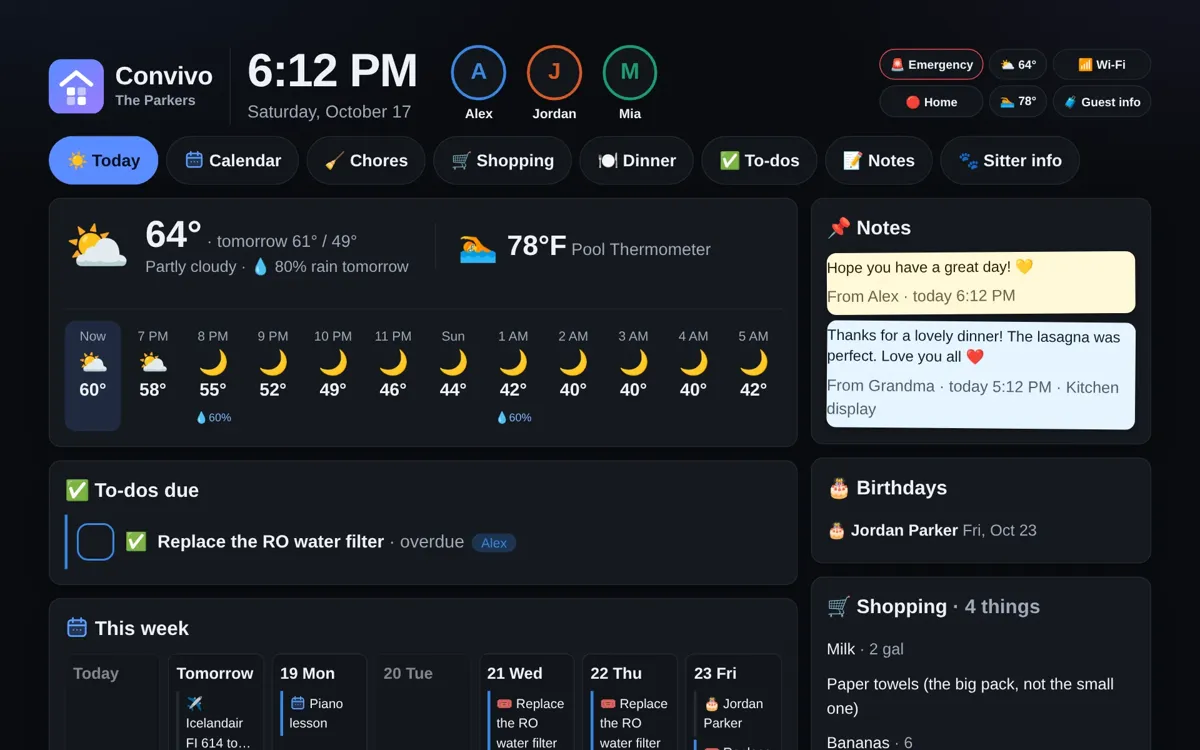The height and width of the screenshot is (750, 1200).
Task: Click the 7 PM forecast cloud icon
Action: [x=153, y=362]
